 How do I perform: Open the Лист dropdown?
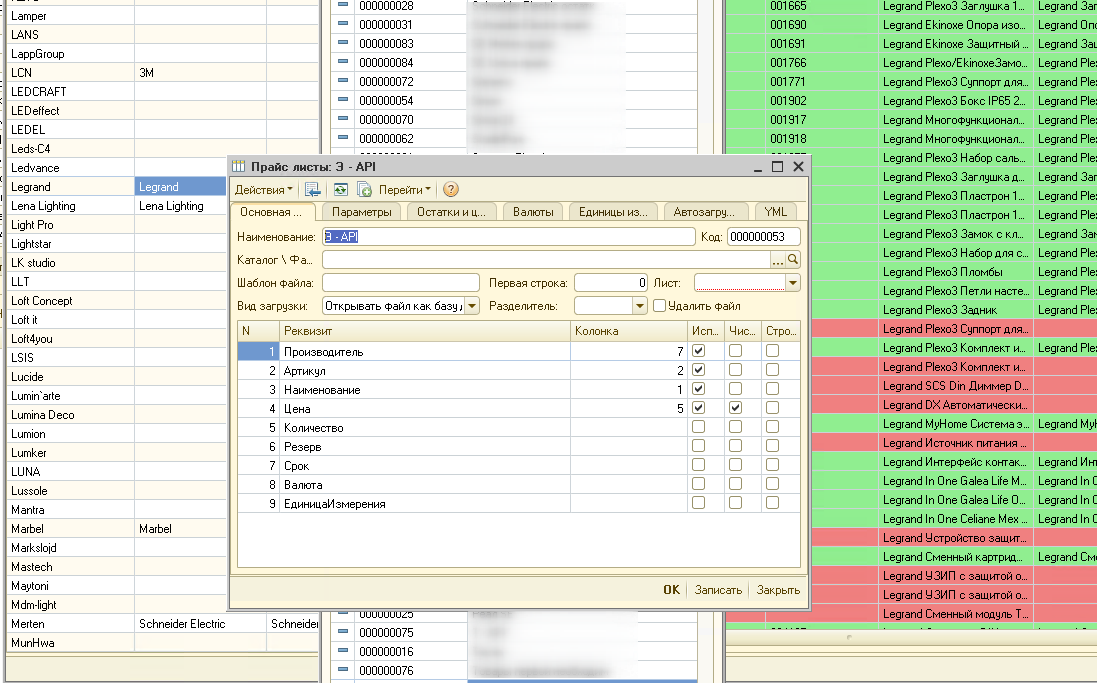coord(793,283)
